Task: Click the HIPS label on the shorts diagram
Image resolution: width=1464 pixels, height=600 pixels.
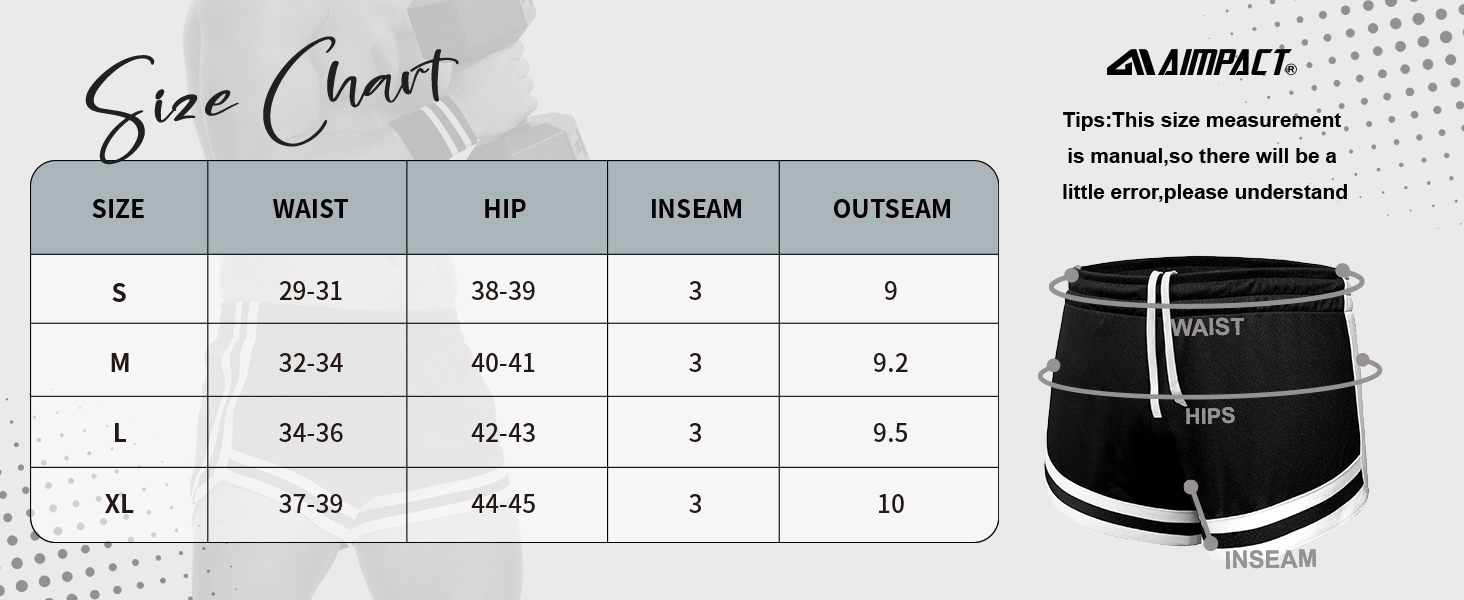Action: (1210, 416)
